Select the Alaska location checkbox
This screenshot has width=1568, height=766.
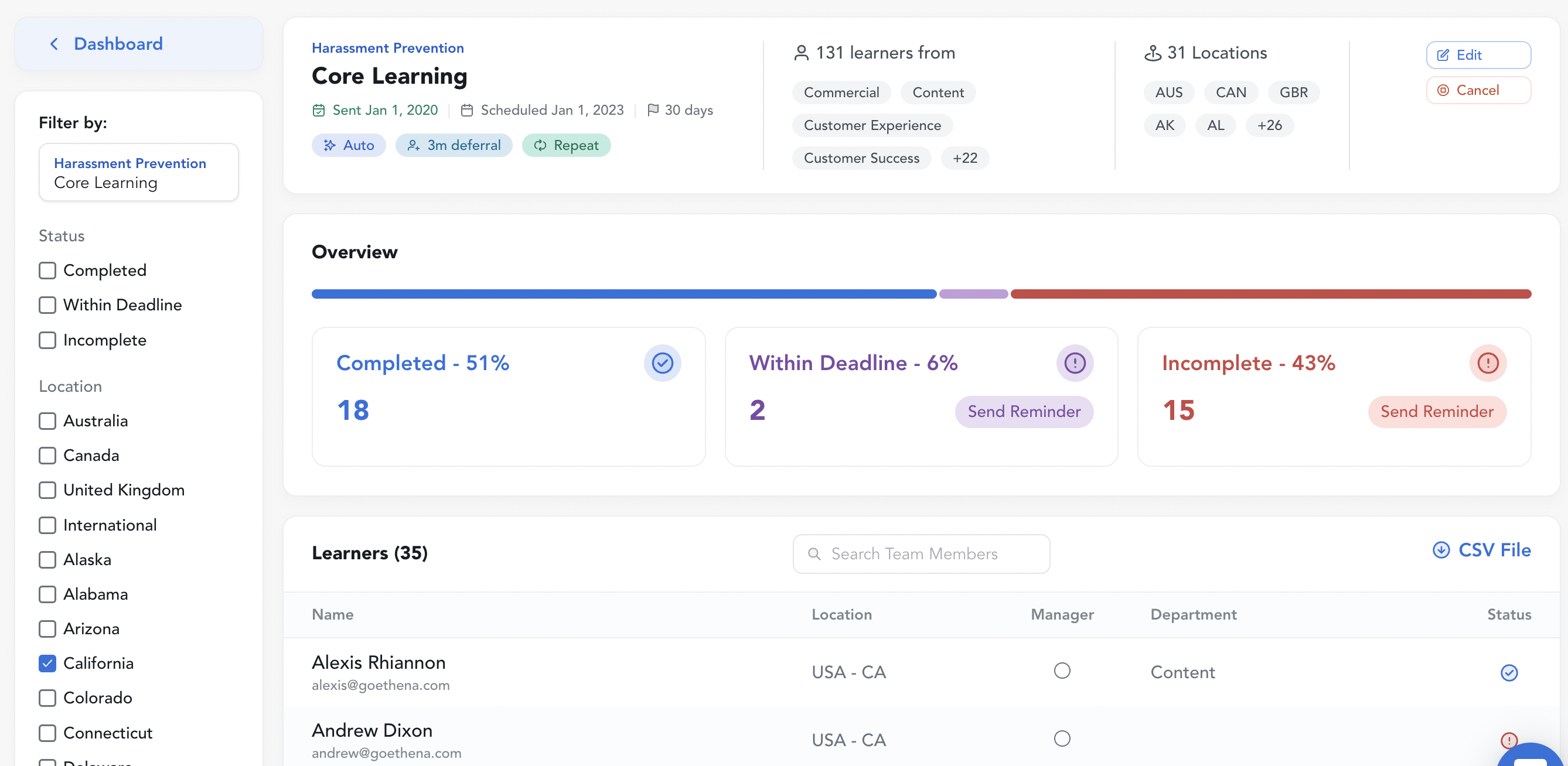[x=47, y=560]
